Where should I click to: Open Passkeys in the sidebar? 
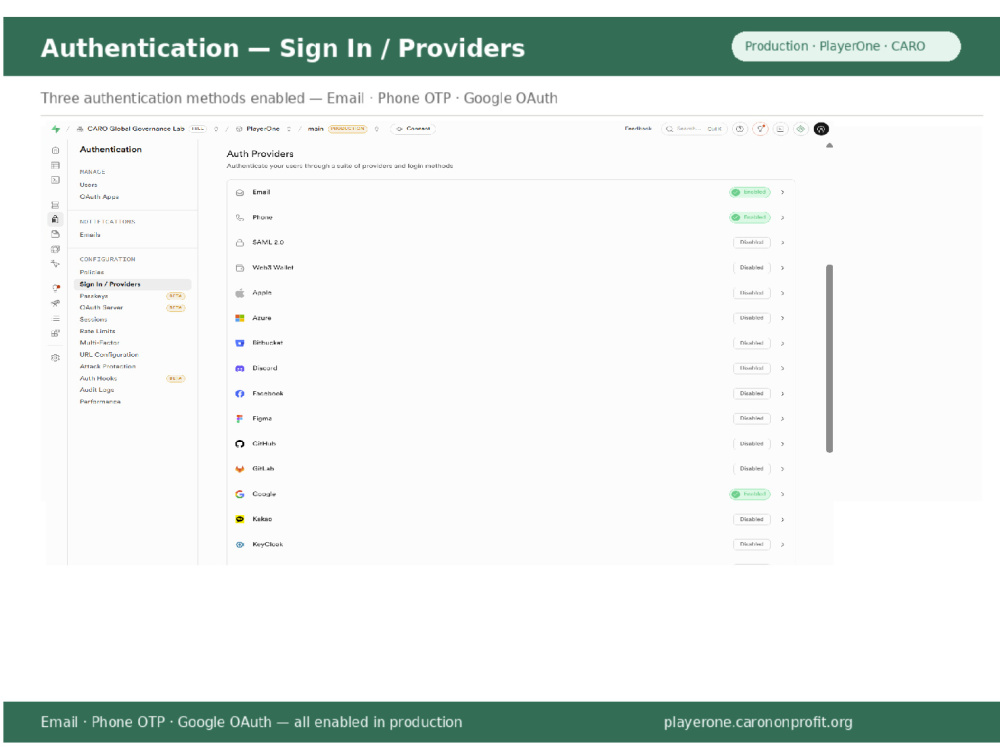[x=94, y=296]
